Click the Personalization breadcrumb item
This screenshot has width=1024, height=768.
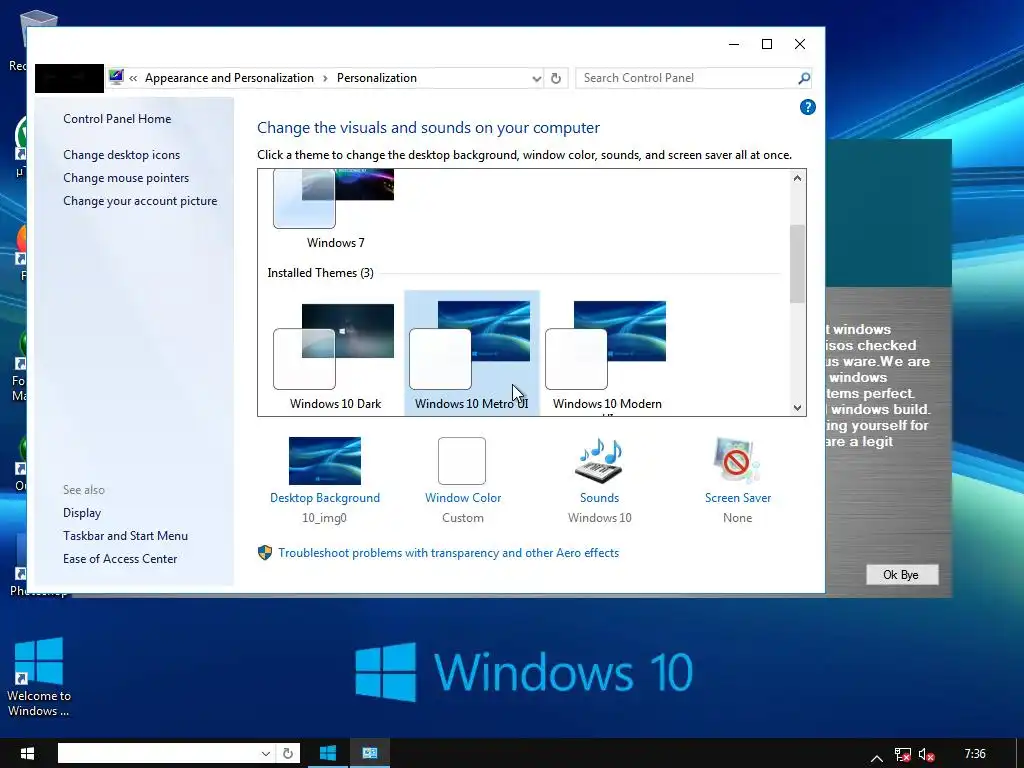[x=377, y=78]
